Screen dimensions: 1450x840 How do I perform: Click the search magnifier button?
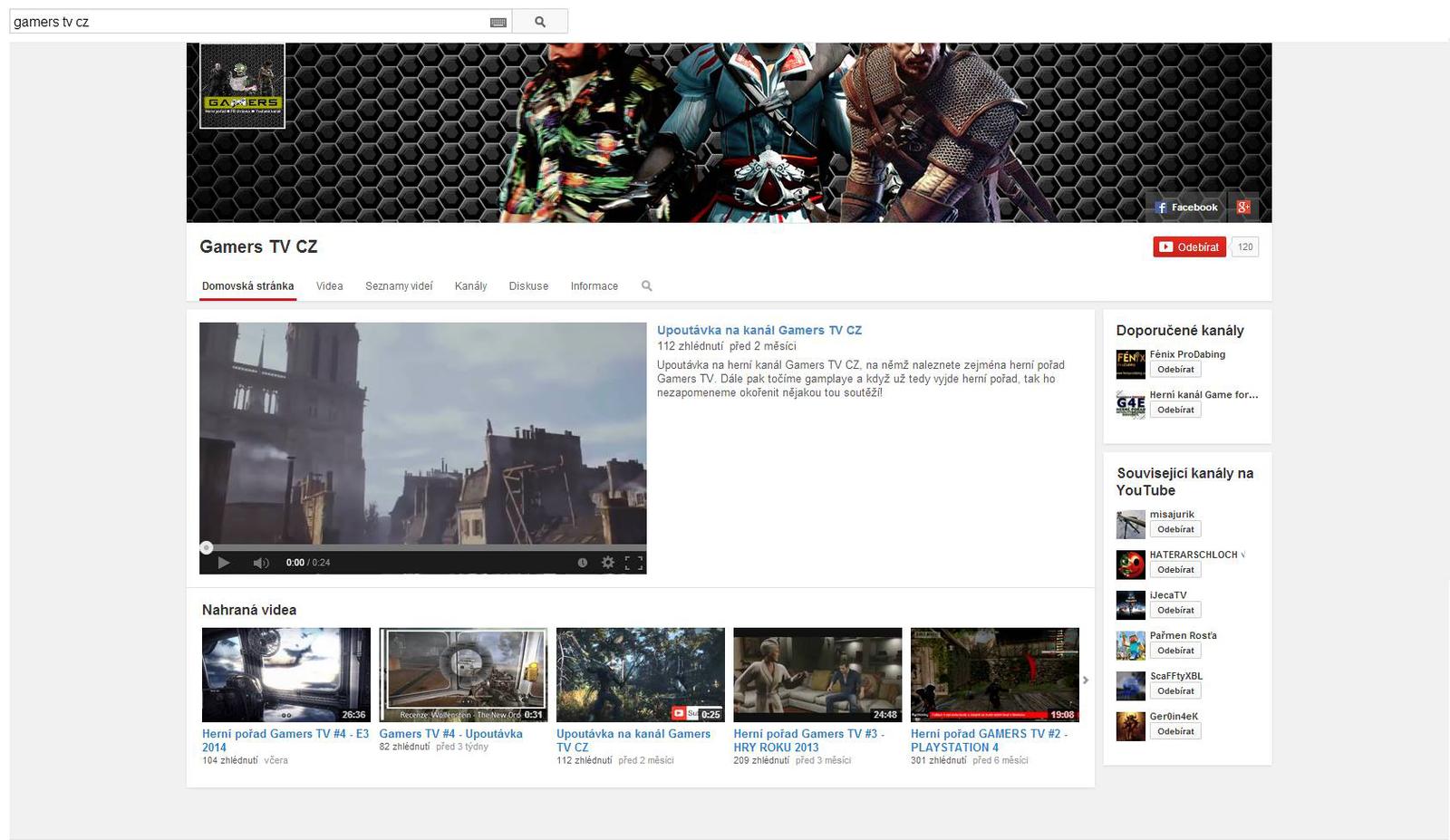(x=540, y=22)
